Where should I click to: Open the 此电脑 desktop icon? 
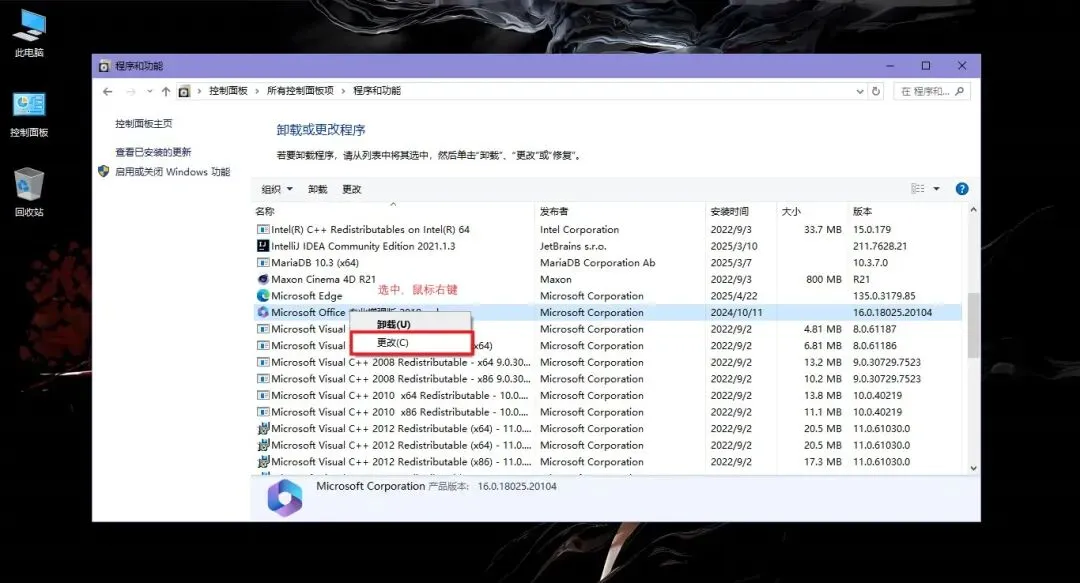click(29, 33)
